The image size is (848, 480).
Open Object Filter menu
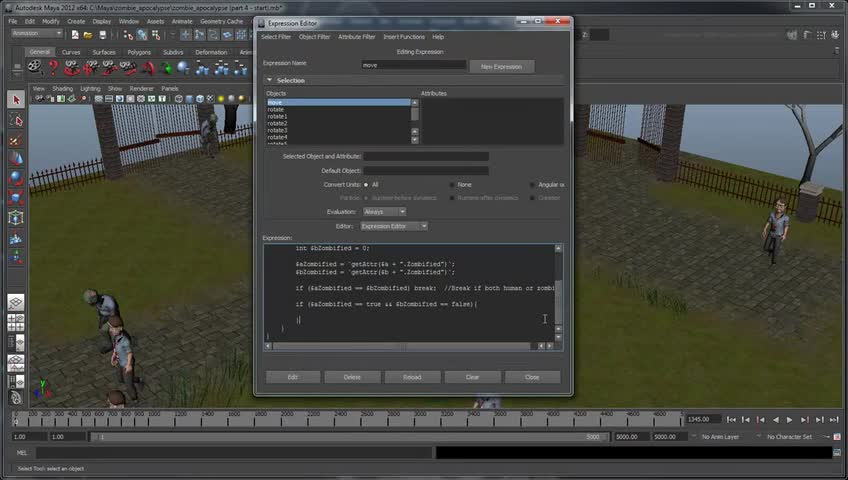314,37
